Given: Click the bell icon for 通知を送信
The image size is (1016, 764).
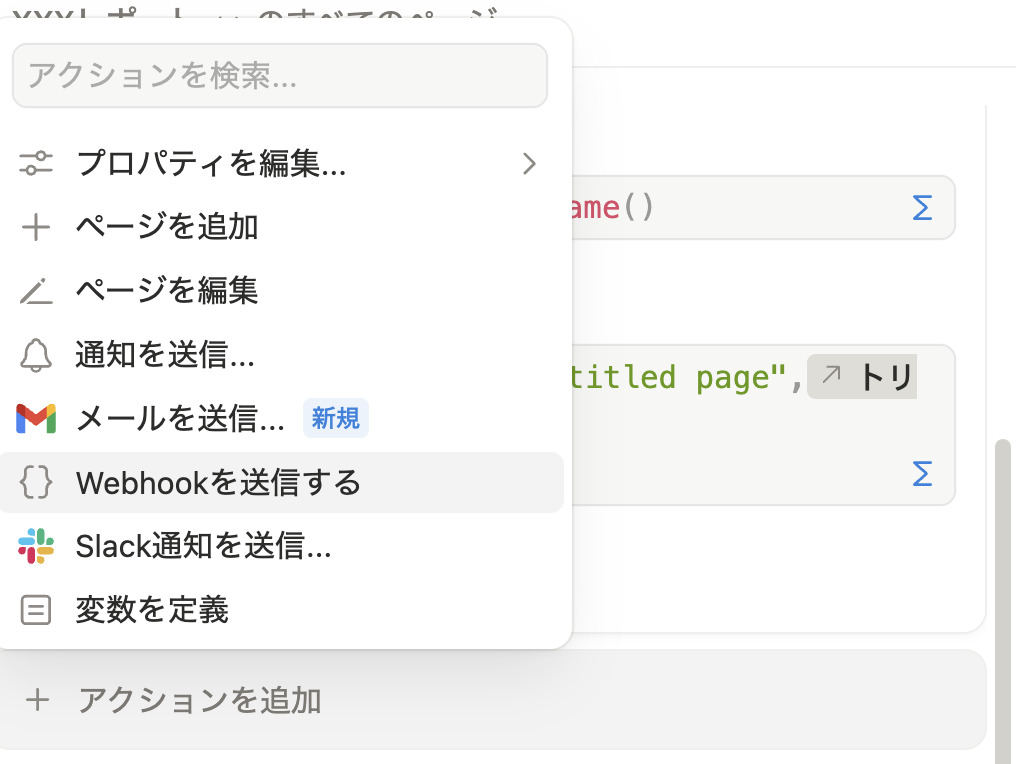Looking at the screenshot, I should pos(36,354).
